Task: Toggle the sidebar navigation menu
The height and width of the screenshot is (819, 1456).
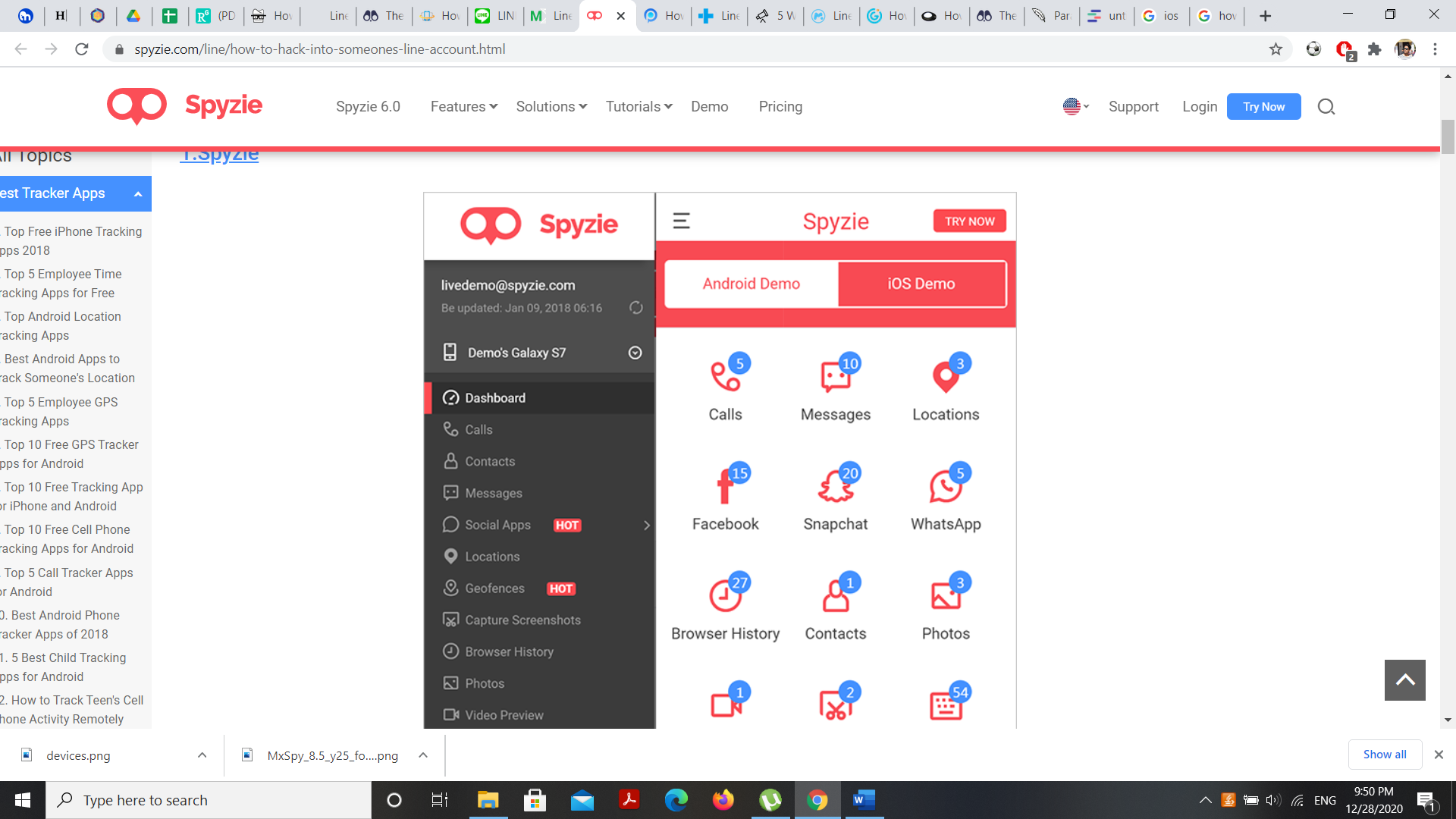Action: pos(681,221)
